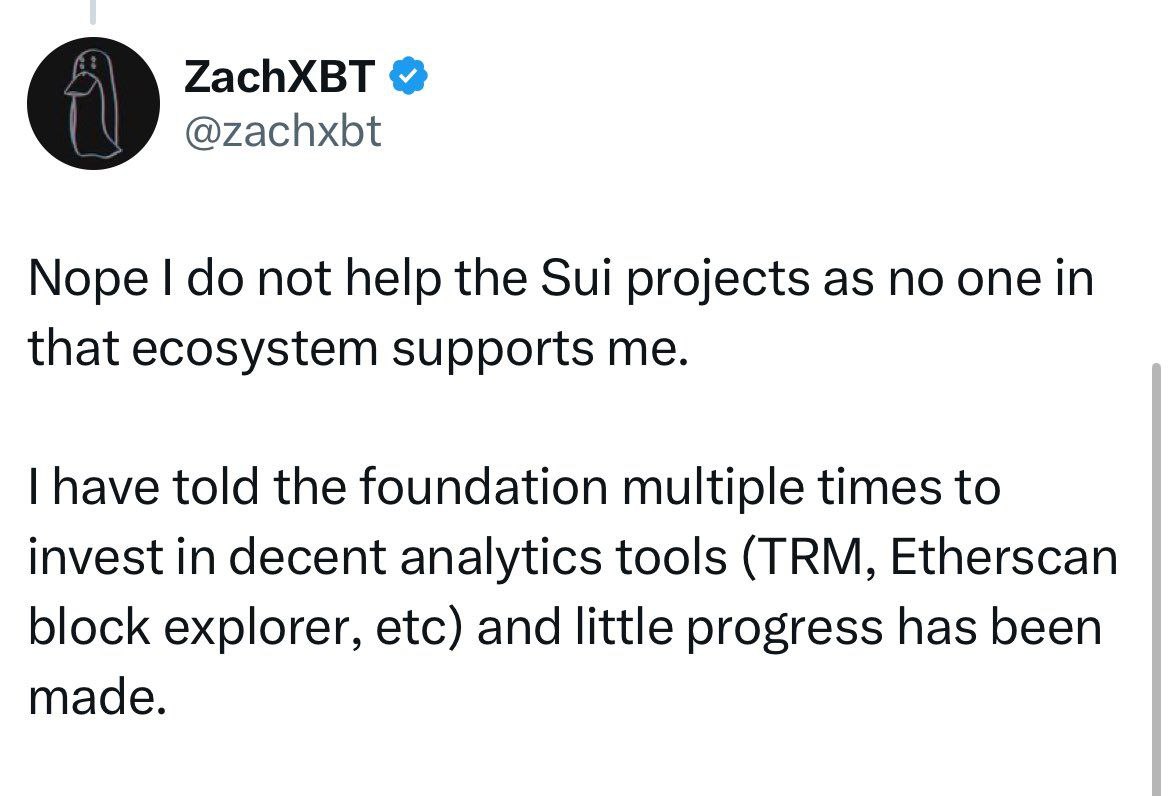Open ZachXBT's penguin profile avatar

[93, 103]
